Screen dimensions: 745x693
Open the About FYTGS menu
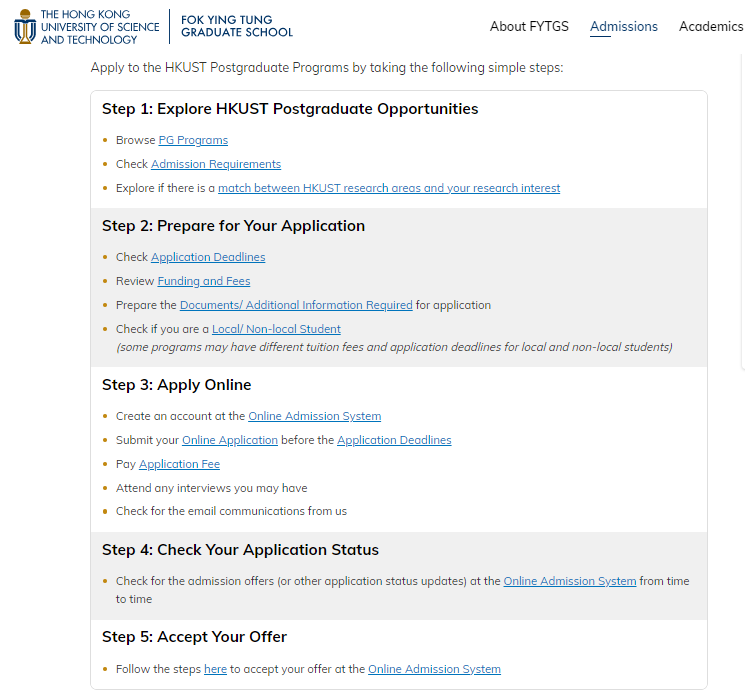click(x=529, y=26)
